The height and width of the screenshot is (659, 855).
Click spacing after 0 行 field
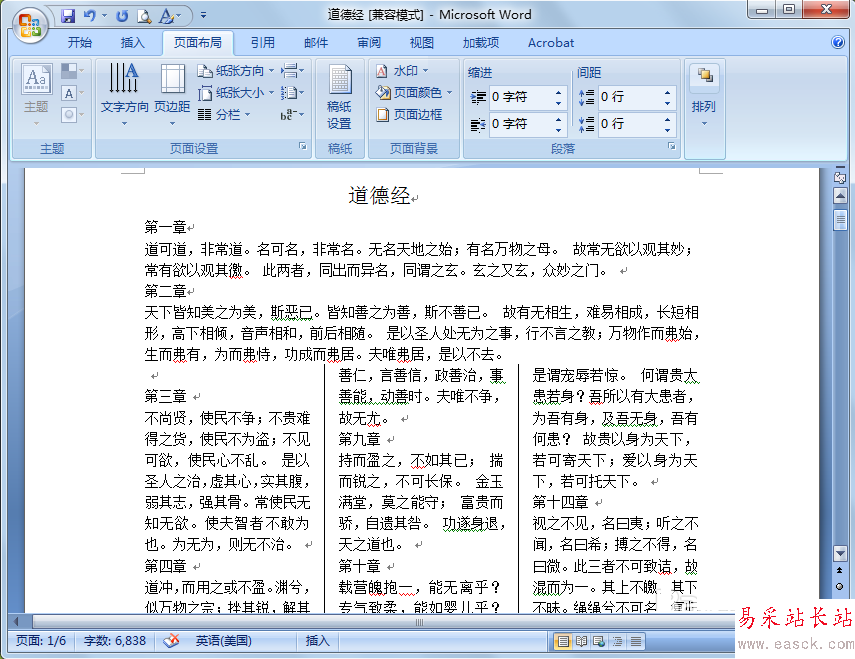coord(630,124)
